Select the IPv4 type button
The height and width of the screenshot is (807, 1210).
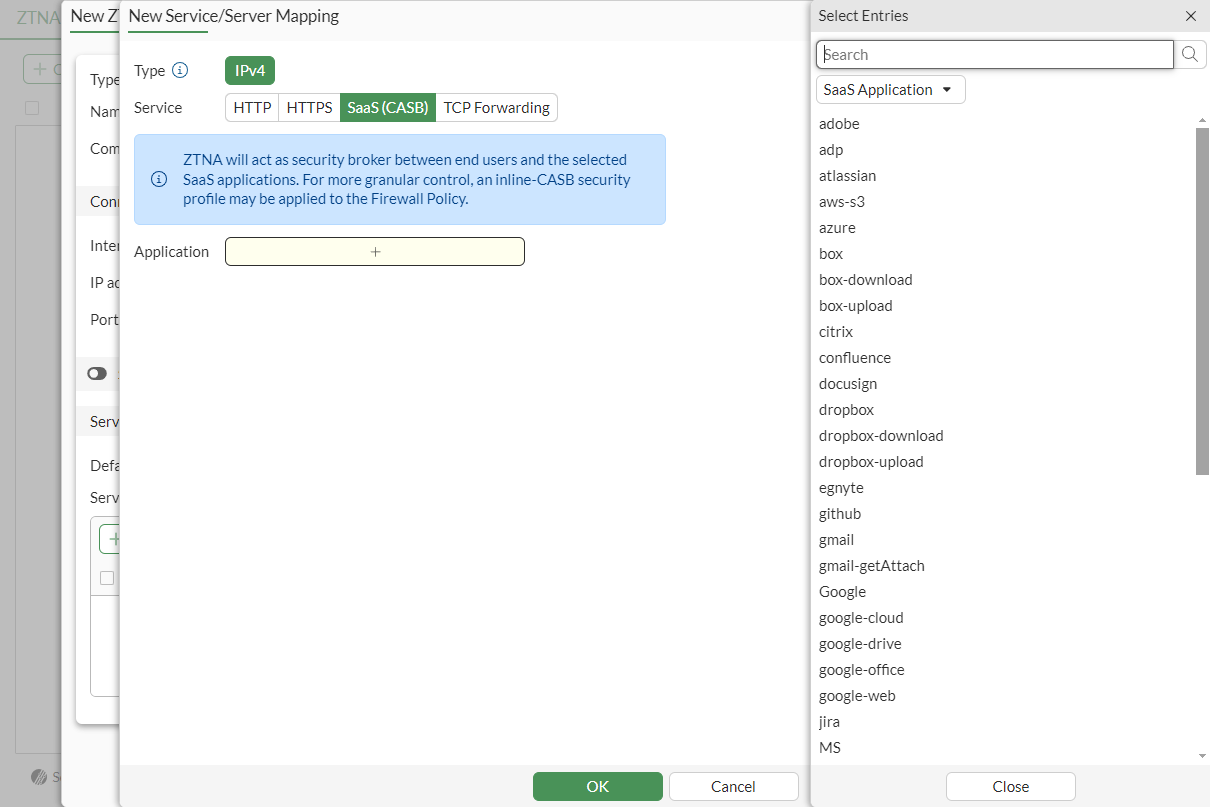(250, 70)
